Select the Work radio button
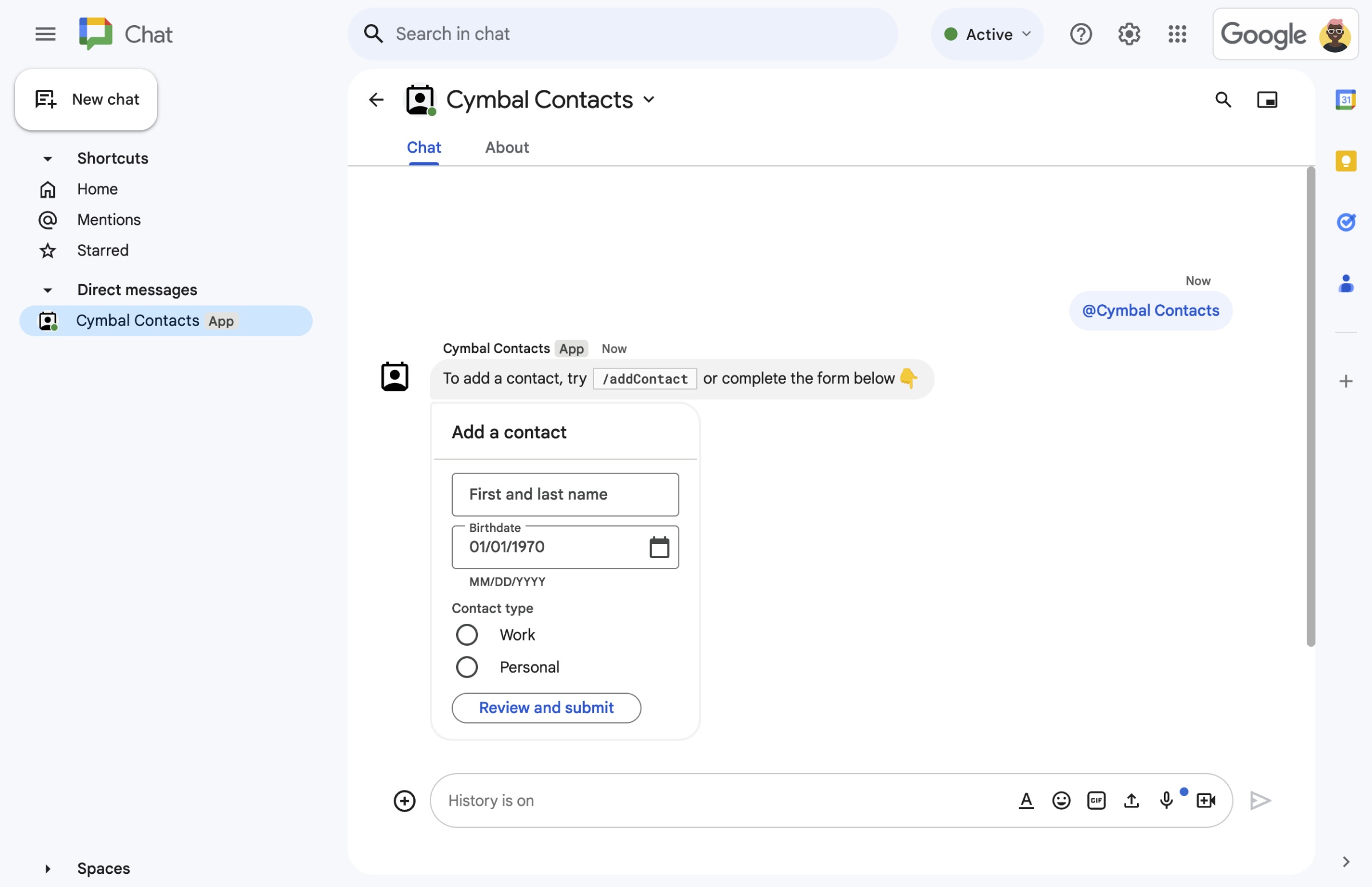Screen dimensions: 1372x887 [465, 634]
